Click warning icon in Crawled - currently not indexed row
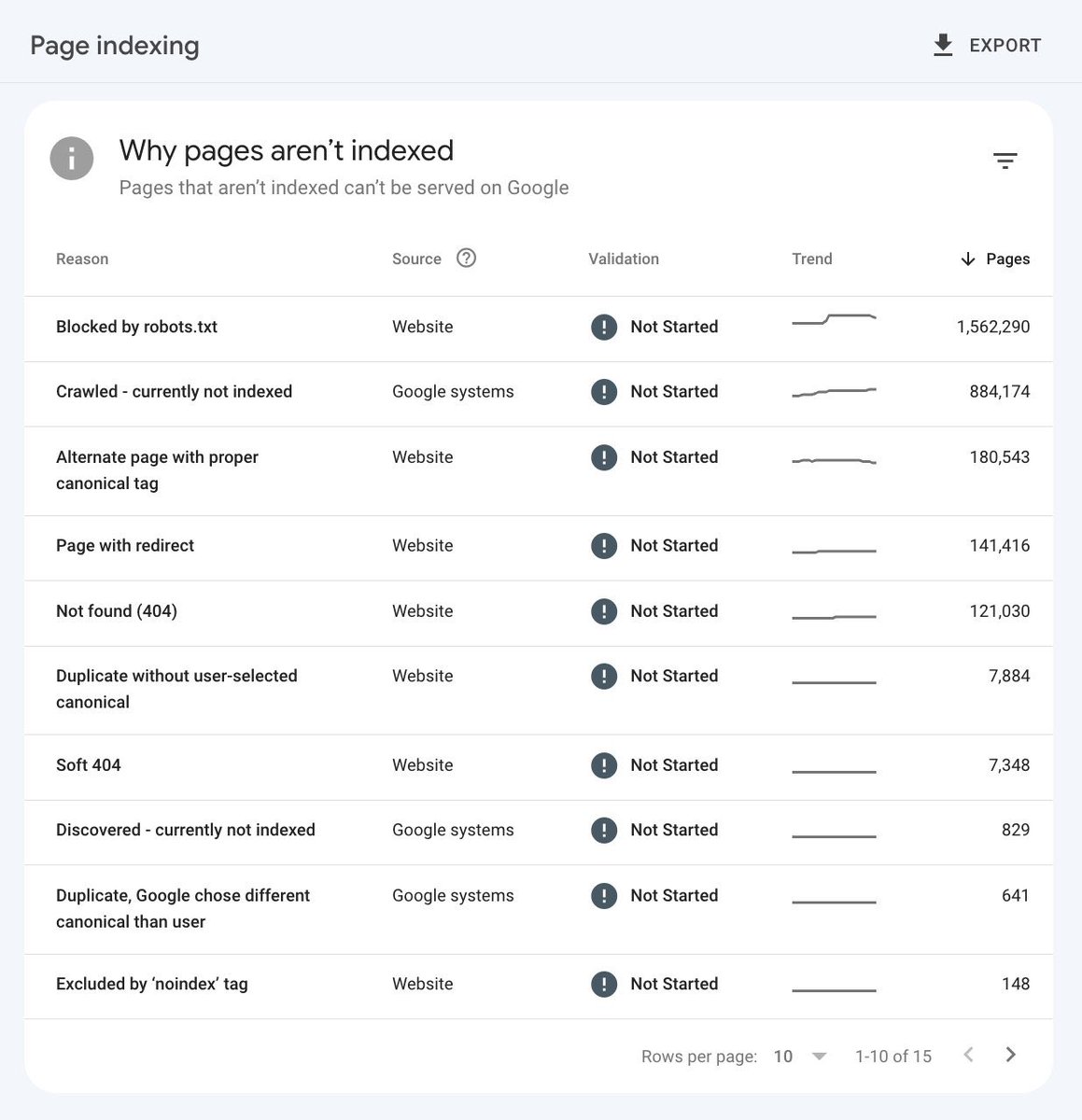Screen dimensions: 1082x1120 click(x=604, y=392)
